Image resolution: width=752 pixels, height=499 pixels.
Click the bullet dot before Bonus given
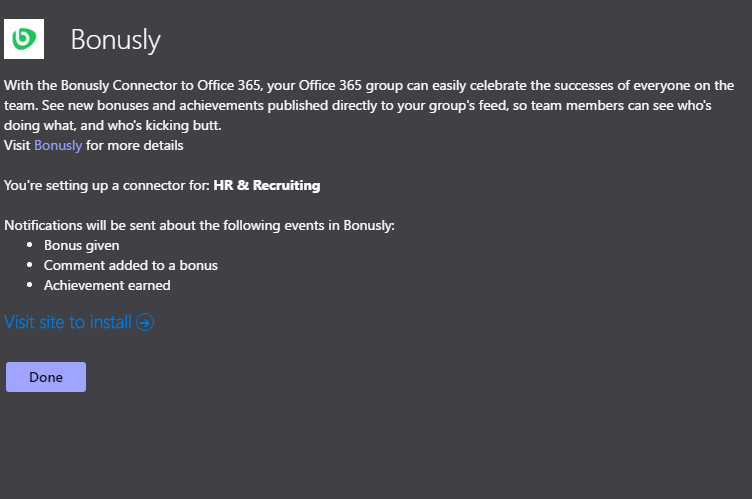coord(30,245)
